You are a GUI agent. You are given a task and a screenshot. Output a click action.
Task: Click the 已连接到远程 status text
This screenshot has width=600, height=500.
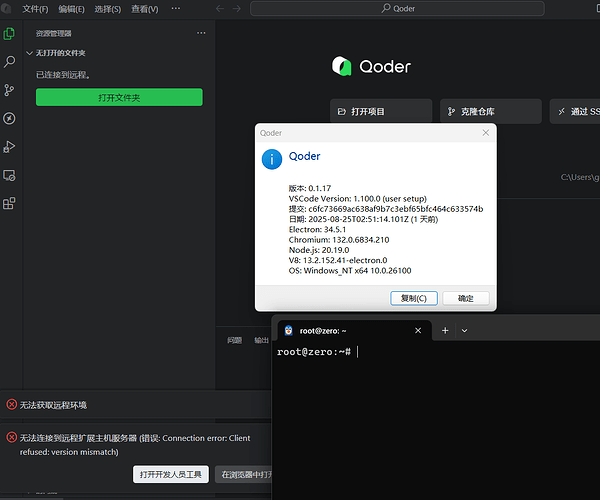pyautogui.click(x=63, y=75)
